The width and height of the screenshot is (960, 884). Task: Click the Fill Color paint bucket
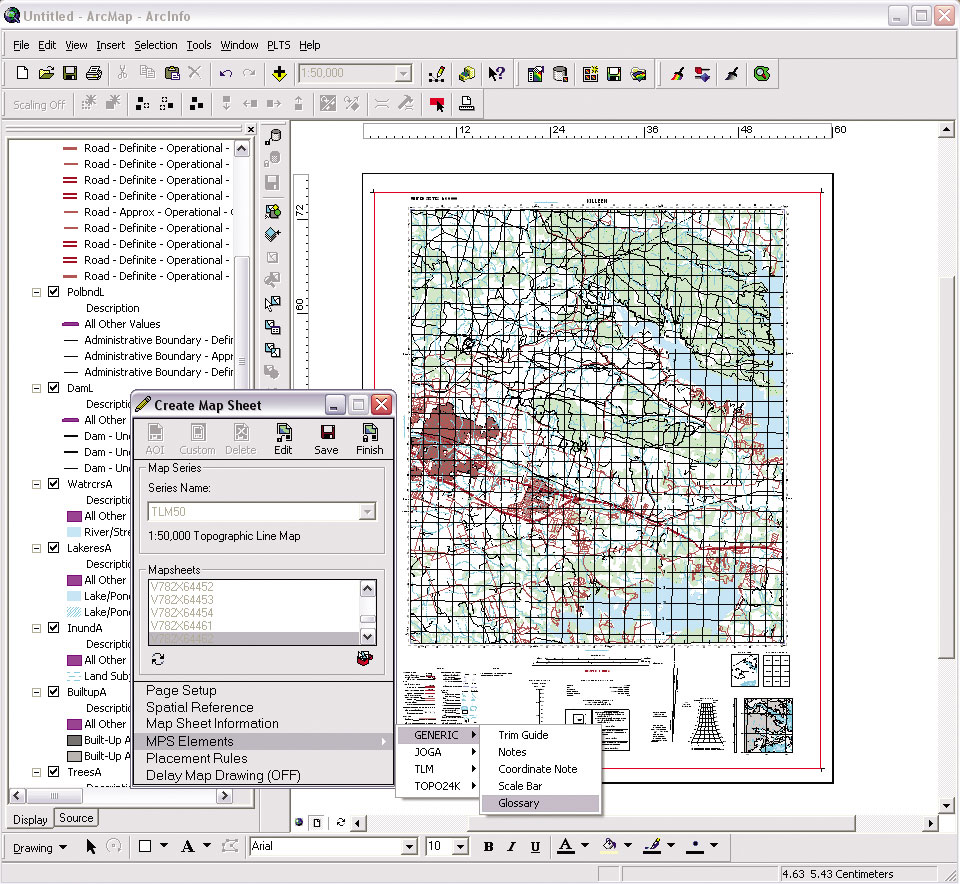pyautogui.click(x=609, y=846)
